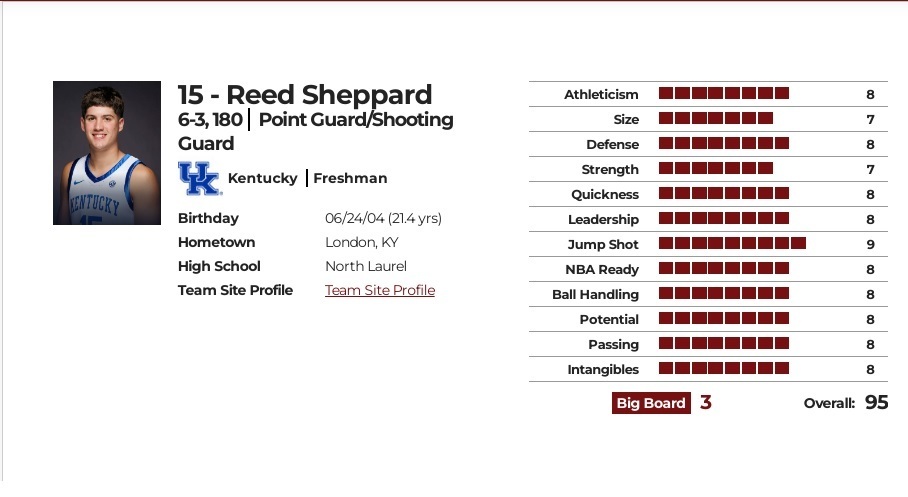Click the Kentucky UK logo icon
Screen dimensions: 908x497
198,178
